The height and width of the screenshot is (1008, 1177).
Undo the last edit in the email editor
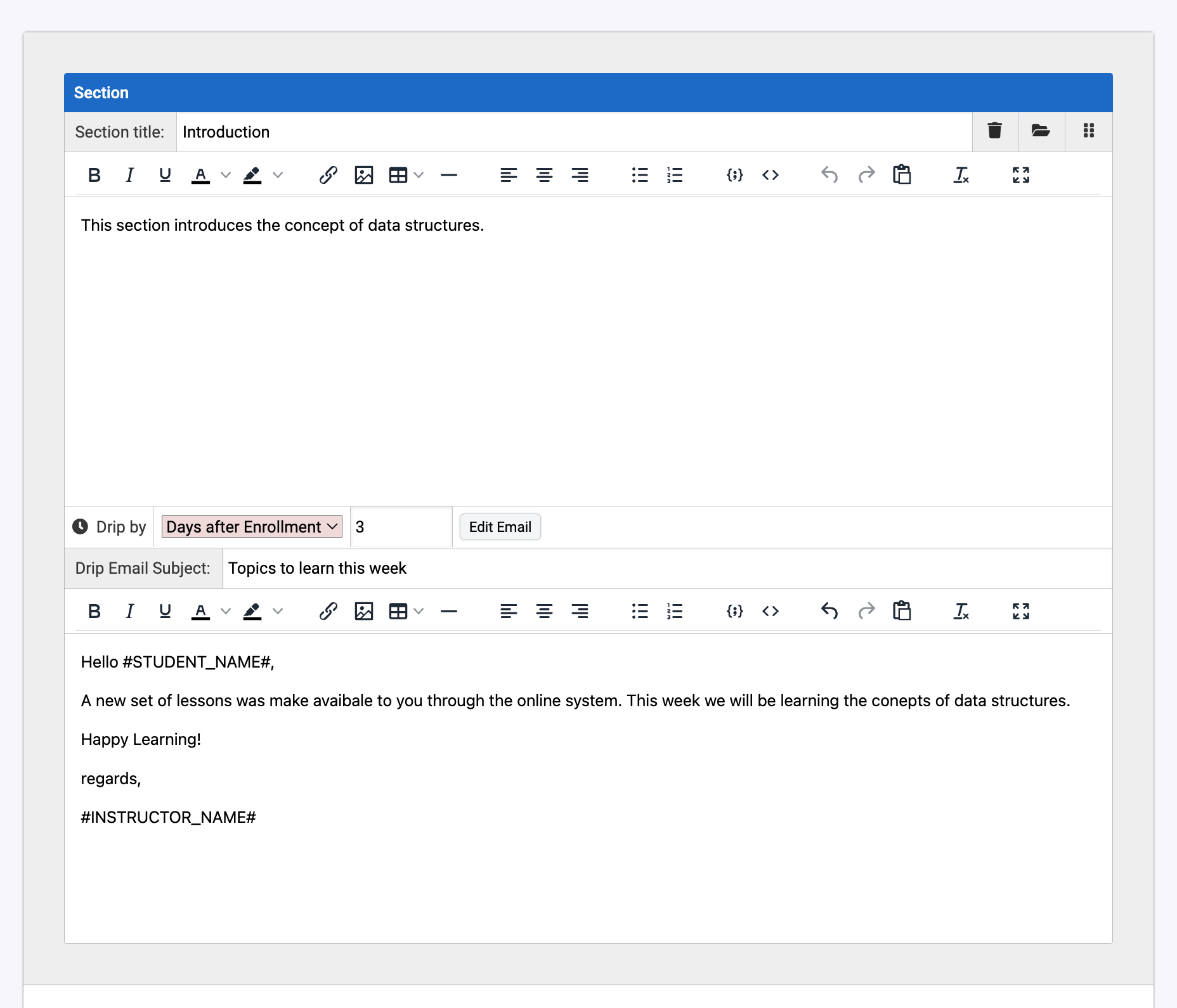pos(829,611)
